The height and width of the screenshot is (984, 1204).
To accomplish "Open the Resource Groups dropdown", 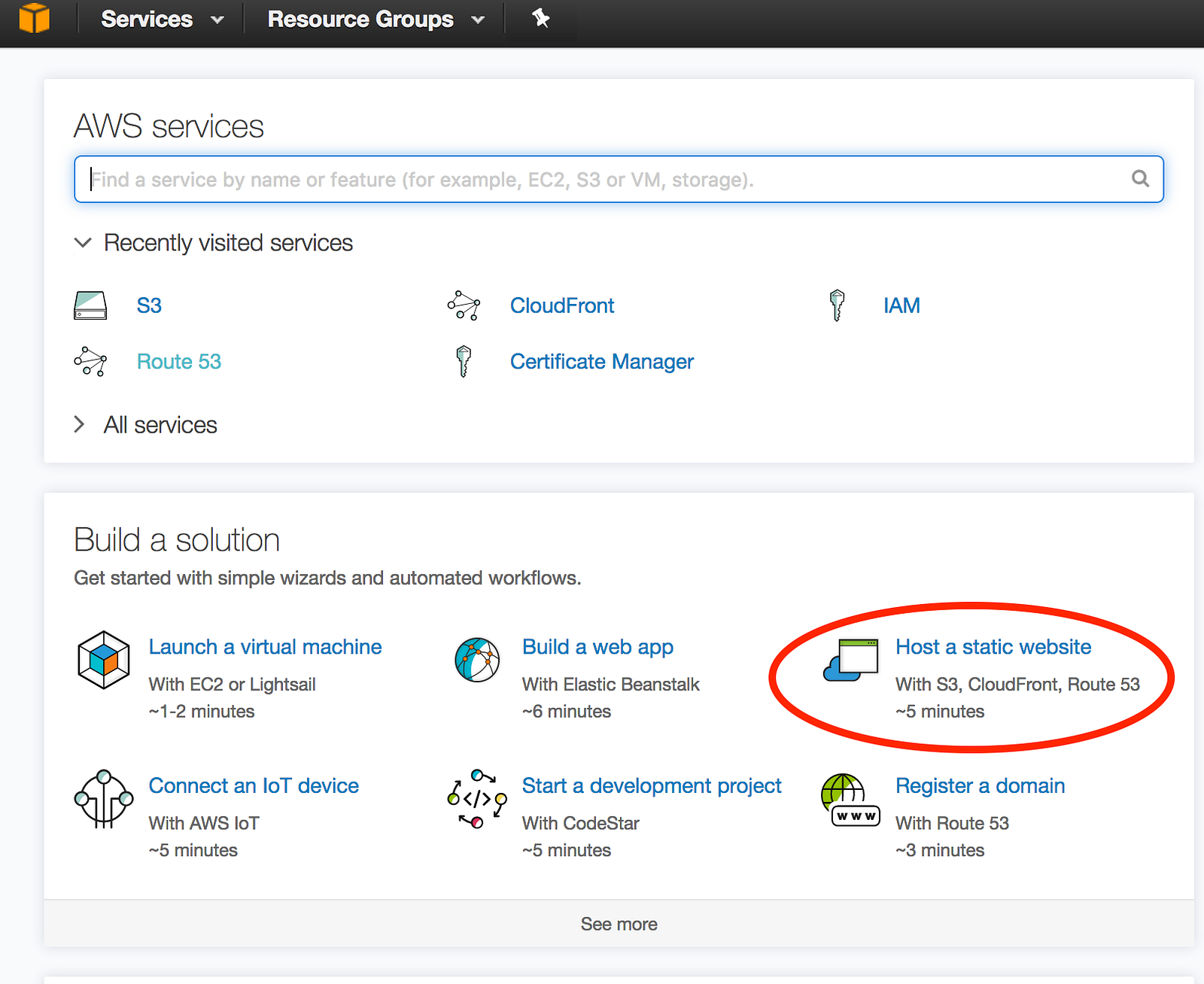I will click(x=375, y=20).
